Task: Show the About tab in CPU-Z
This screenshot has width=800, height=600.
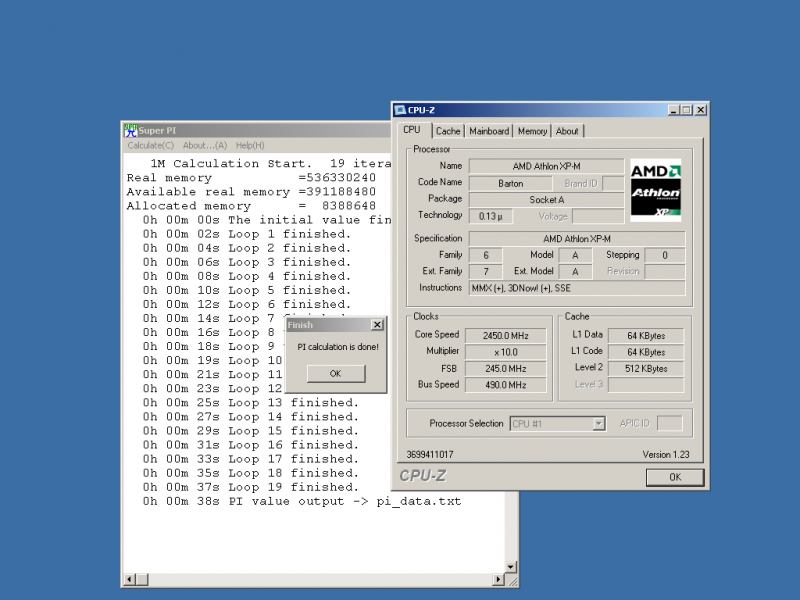Action: [x=567, y=131]
